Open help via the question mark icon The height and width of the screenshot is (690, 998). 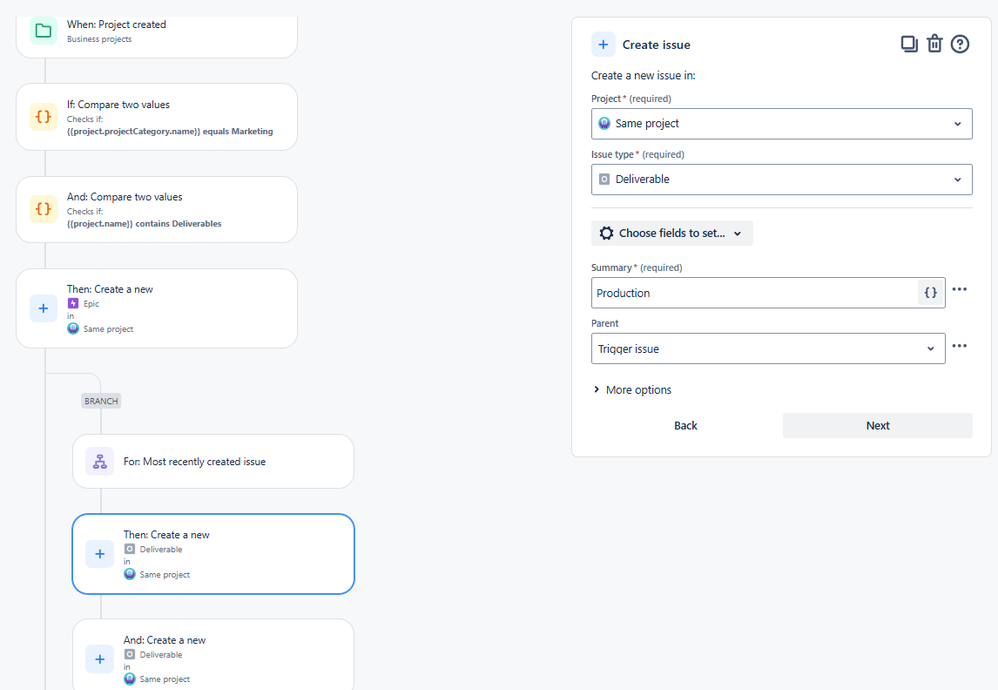[x=960, y=44]
